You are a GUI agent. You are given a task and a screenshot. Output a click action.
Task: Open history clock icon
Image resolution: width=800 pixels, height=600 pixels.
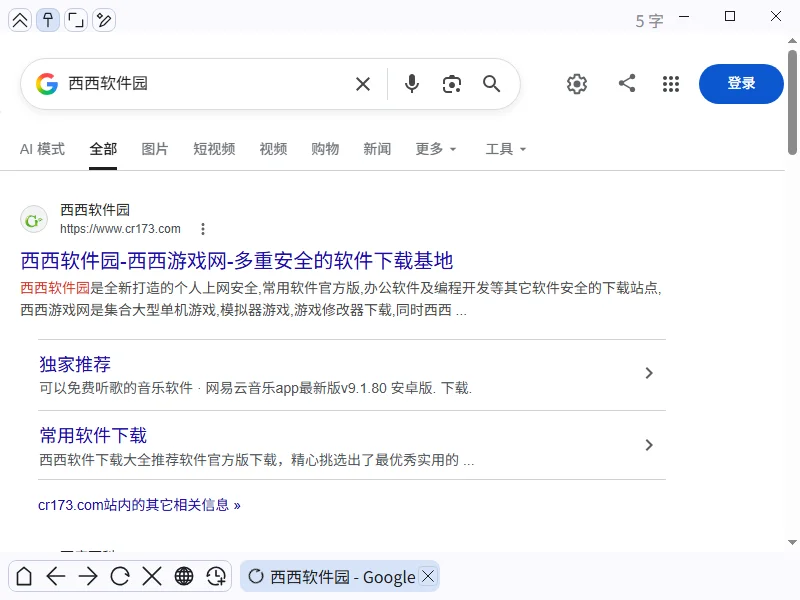click(x=216, y=577)
